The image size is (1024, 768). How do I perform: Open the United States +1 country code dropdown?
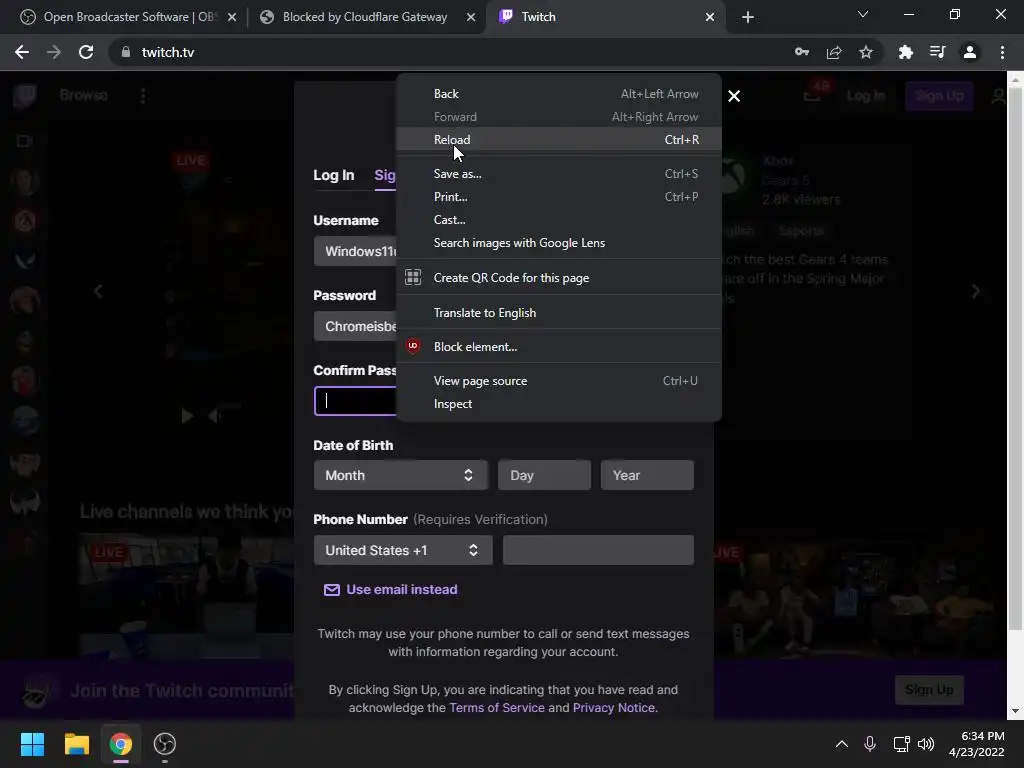coord(403,550)
